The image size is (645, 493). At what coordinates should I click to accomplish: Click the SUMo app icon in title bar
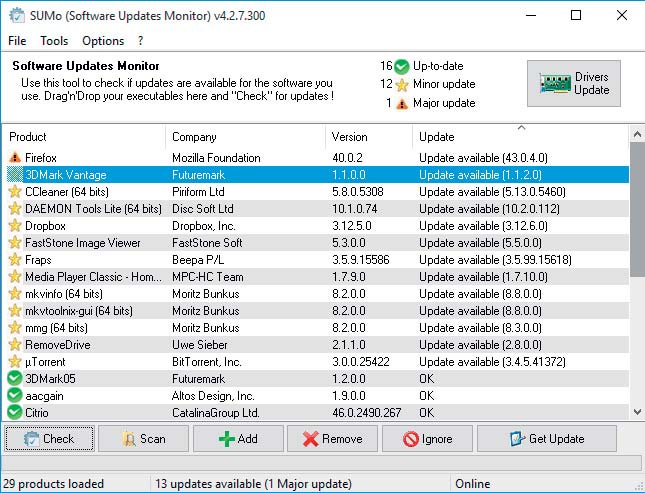point(17,16)
